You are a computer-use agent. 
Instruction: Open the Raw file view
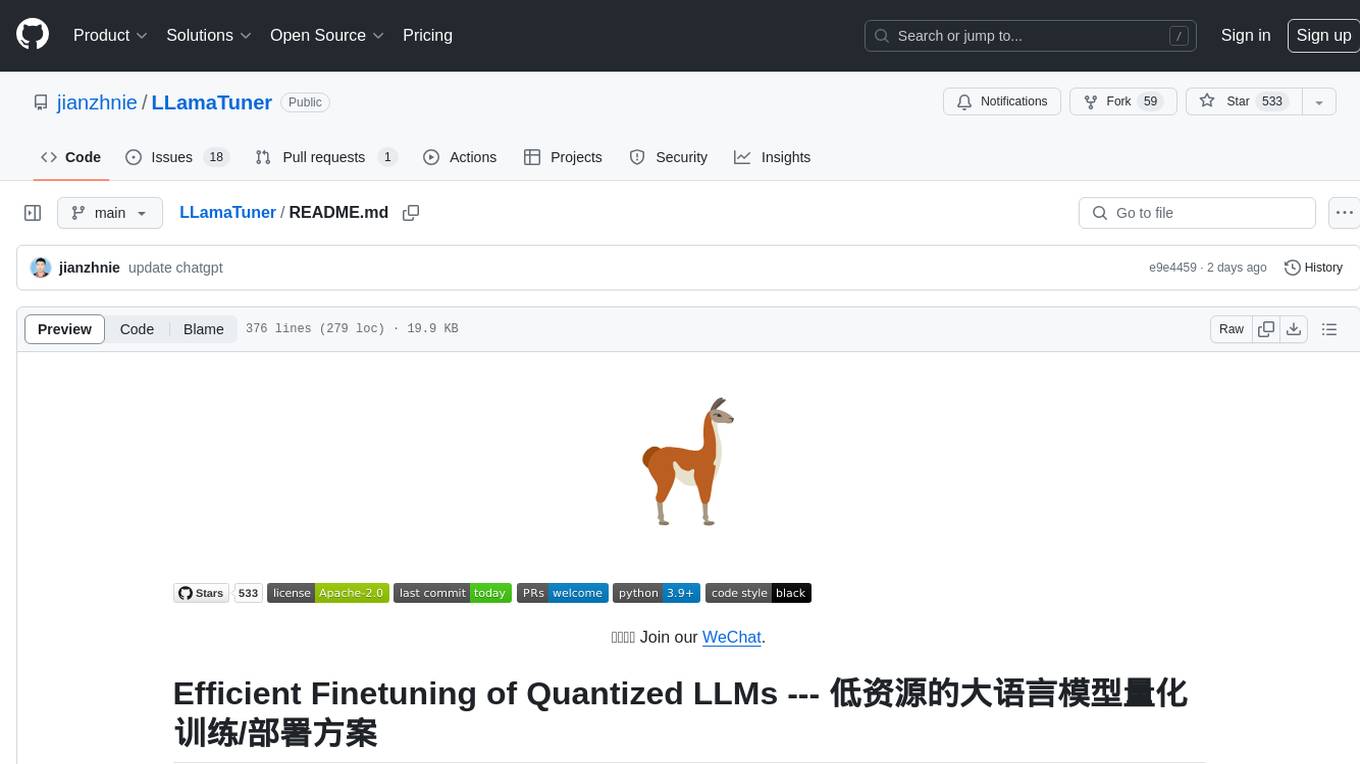(1231, 329)
